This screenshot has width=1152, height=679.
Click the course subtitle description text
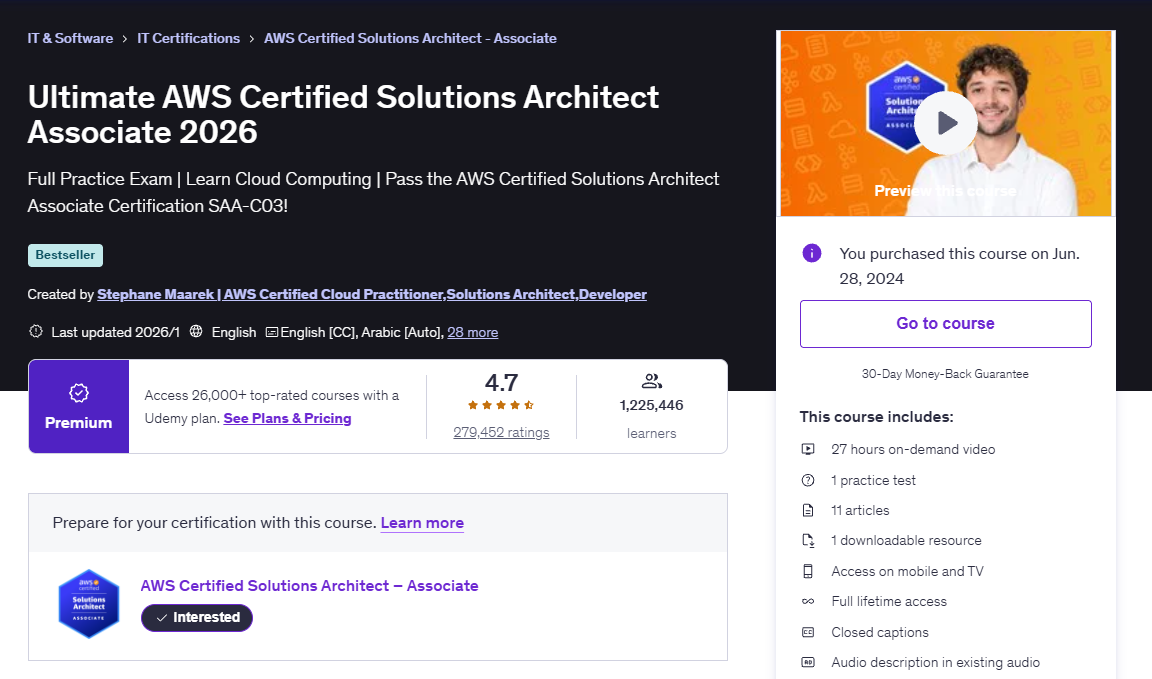[x=373, y=193]
